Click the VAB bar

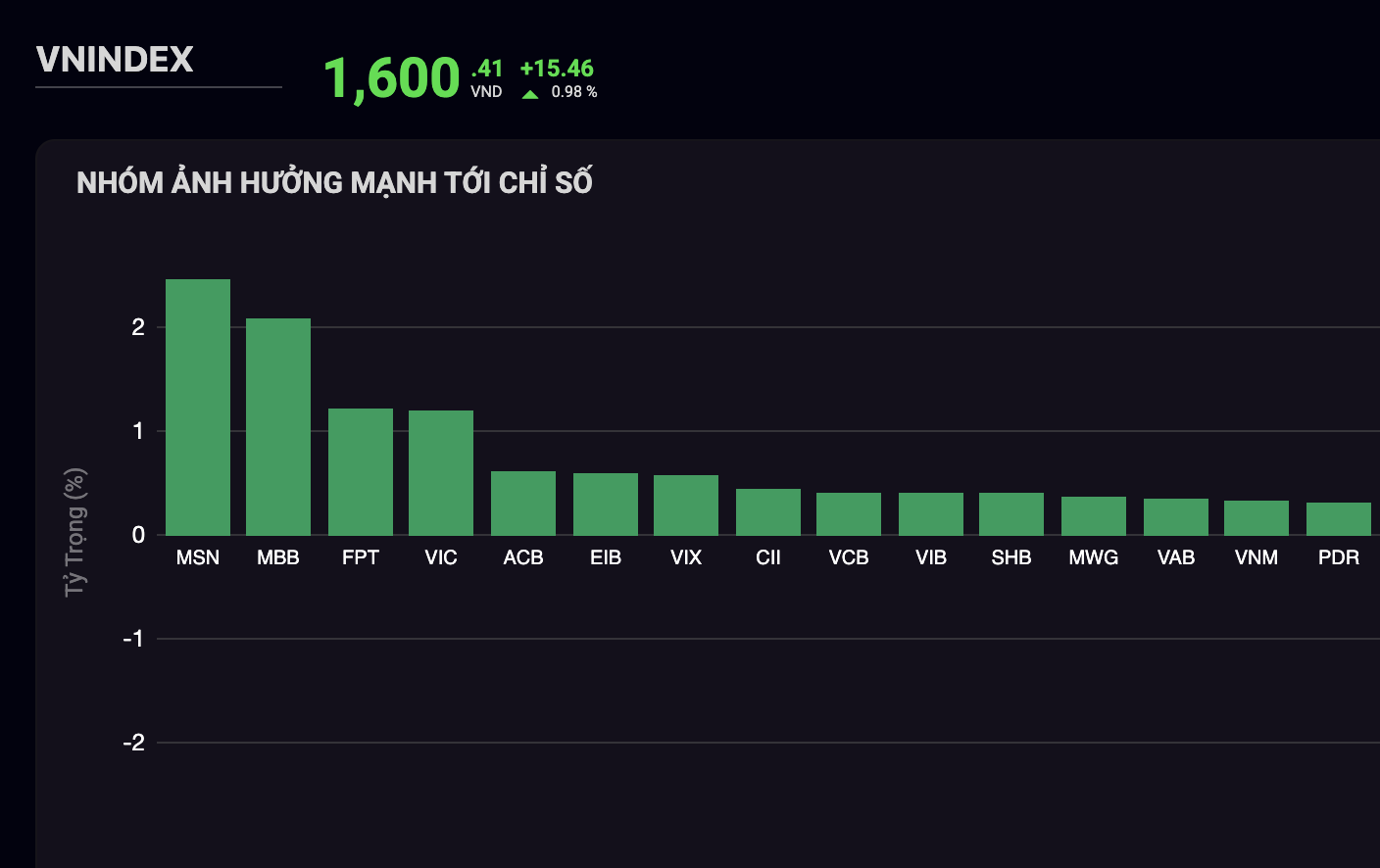point(1176,517)
